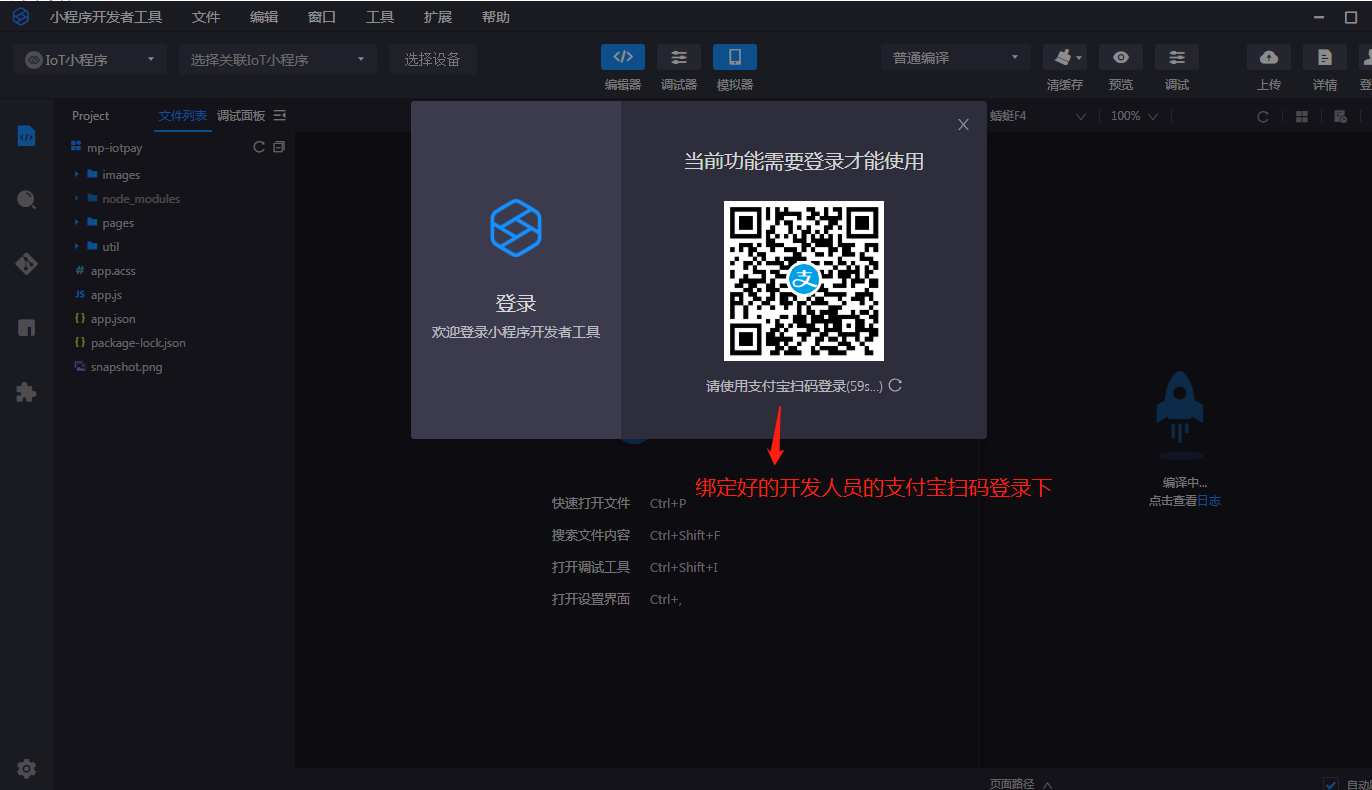
Task: Click the Project panel title
Action: [x=90, y=116]
